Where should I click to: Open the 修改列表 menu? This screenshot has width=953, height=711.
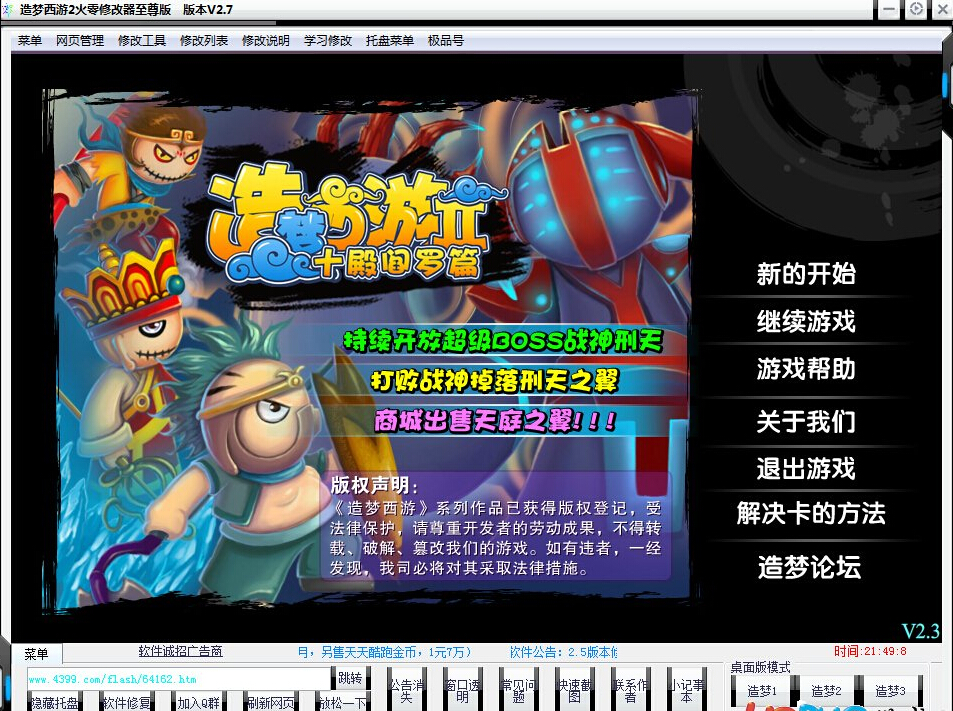204,41
